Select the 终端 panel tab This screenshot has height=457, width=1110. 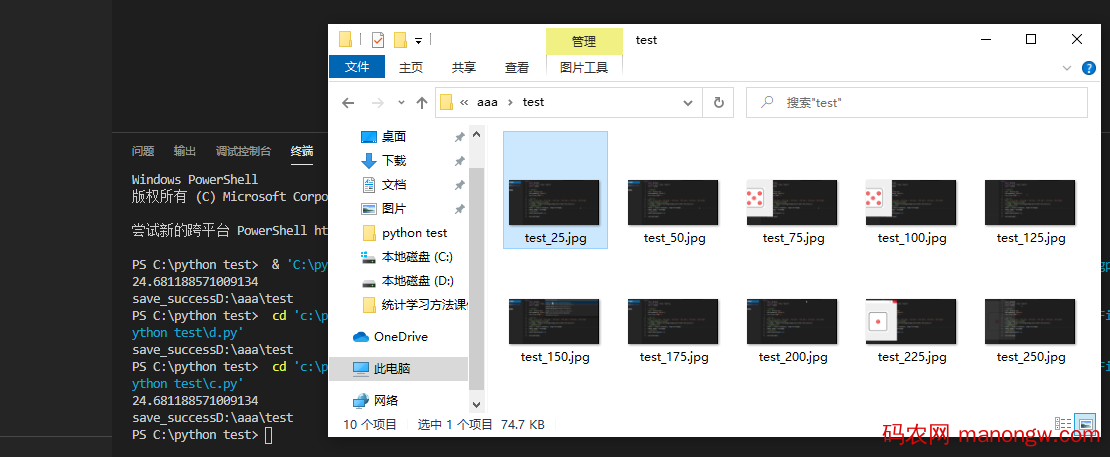[x=301, y=151]
